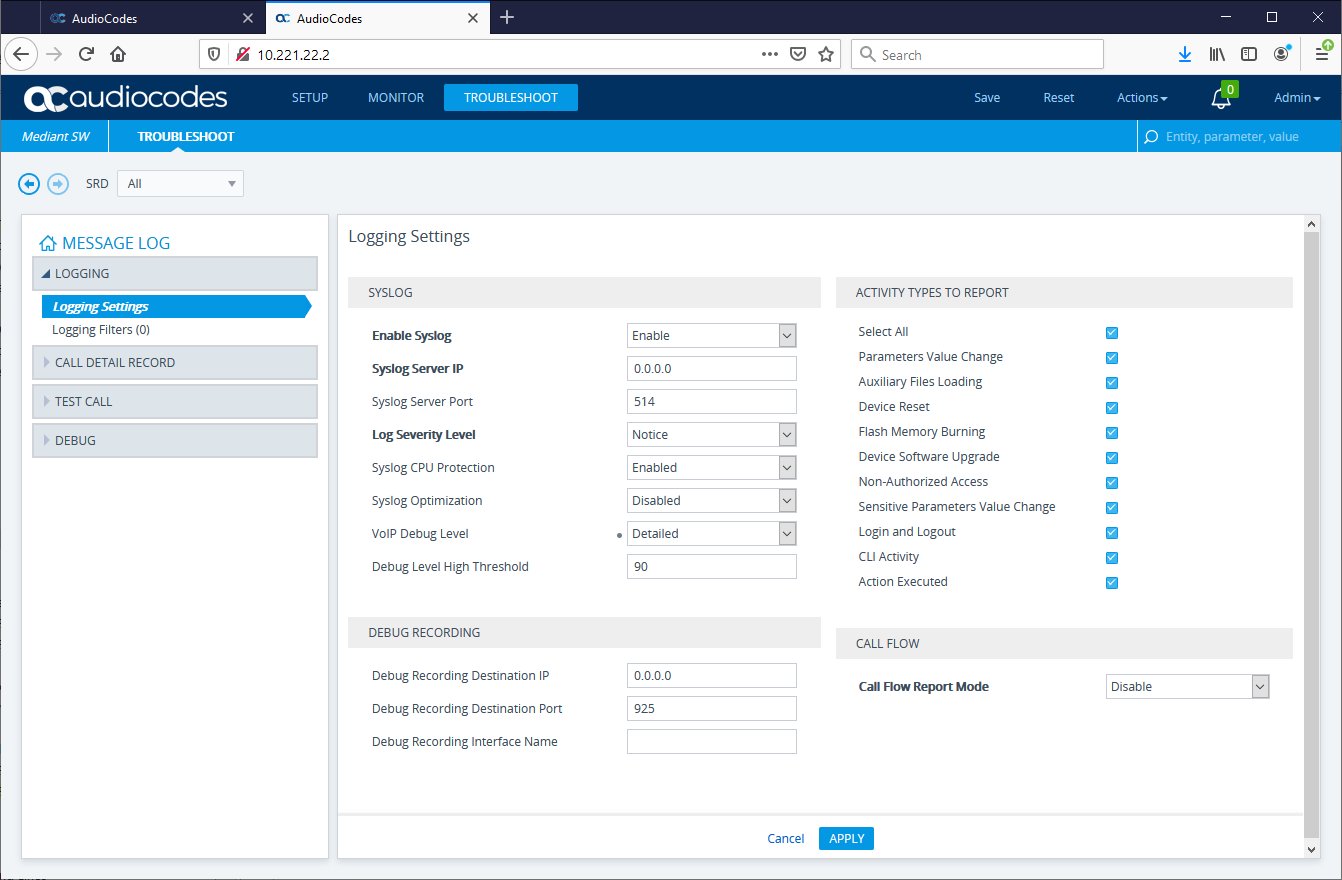The width and height of the screenshot is (1342, 880).
Task: Click the Cancel link
Action: click(x=785, y=838)
